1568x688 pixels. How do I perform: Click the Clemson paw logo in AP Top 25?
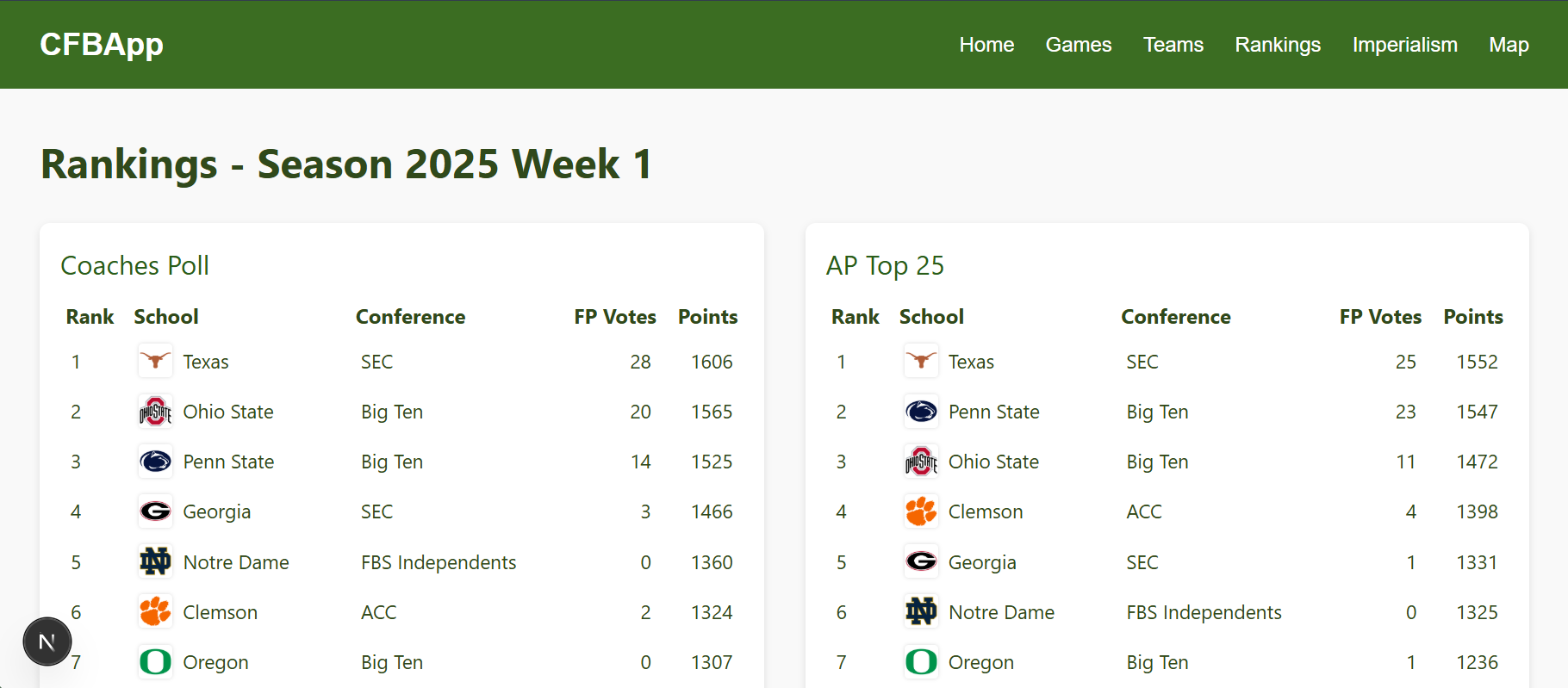(920, 511)
